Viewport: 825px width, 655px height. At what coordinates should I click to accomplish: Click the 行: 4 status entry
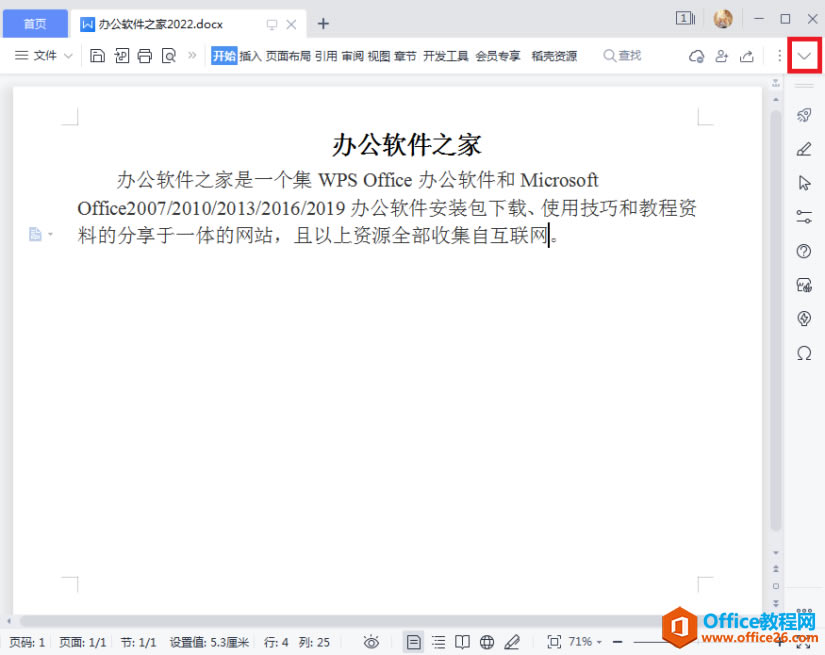(x=276, y=642)
